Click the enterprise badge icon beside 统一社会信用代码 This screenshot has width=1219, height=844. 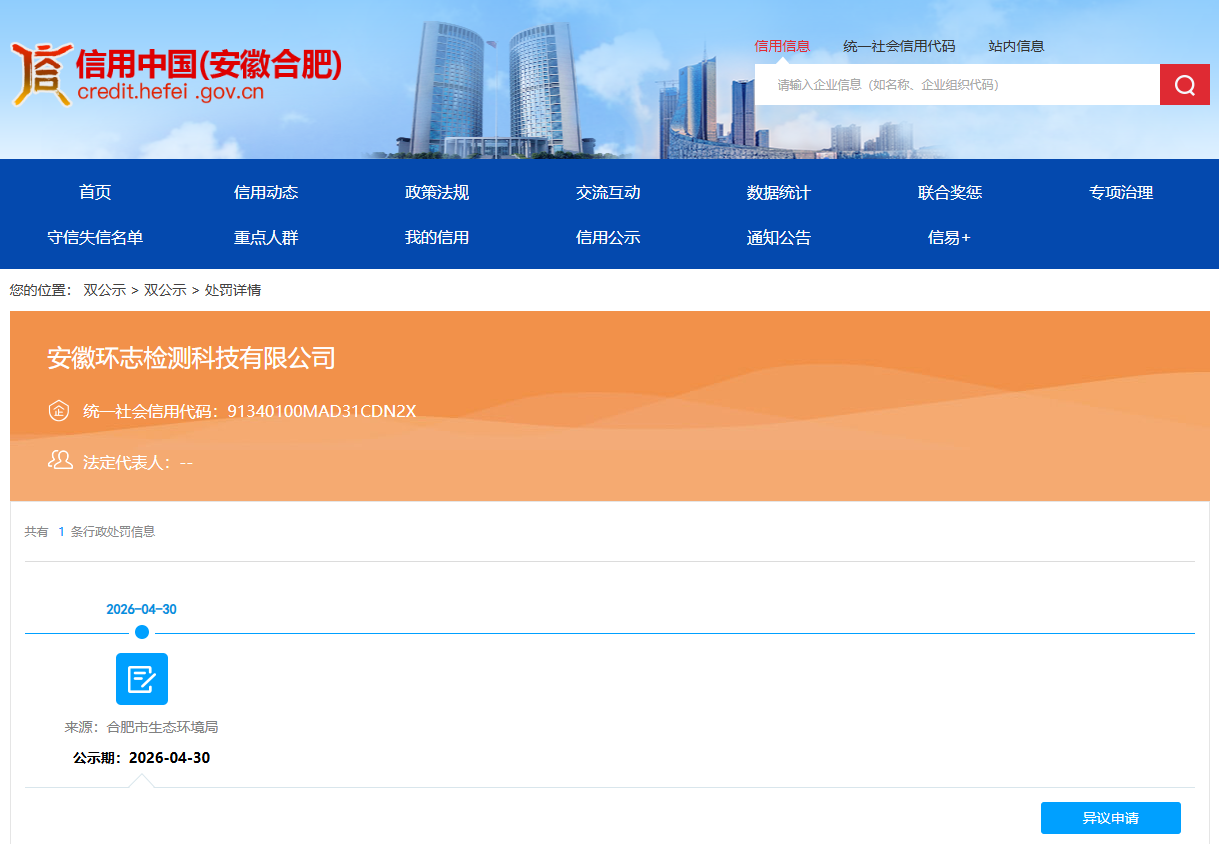click(59, 411)
